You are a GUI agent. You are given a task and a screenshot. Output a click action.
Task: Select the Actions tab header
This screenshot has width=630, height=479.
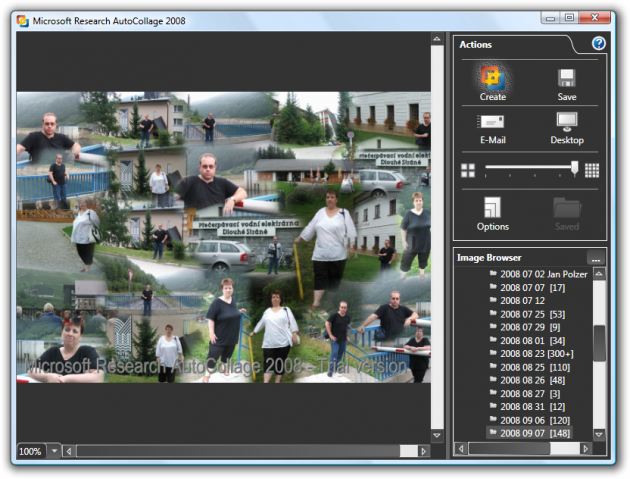(476, 45)
